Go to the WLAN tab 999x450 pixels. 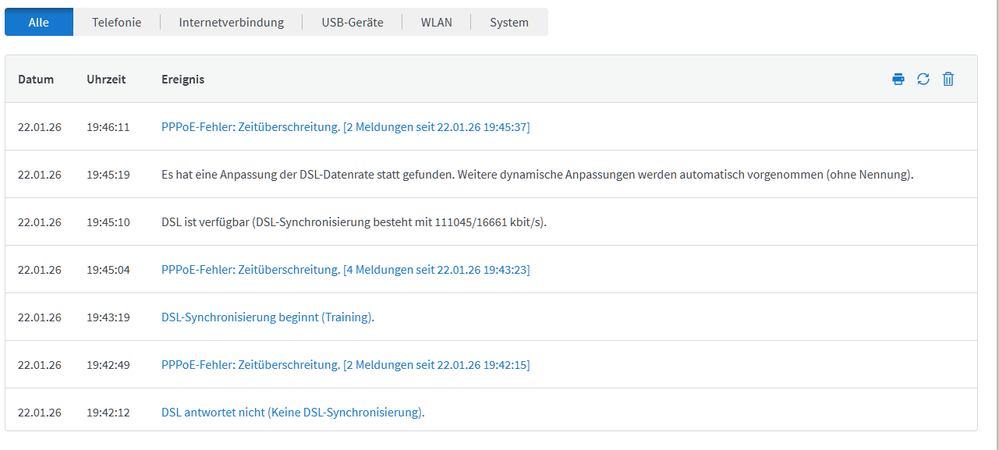[436, 22]
